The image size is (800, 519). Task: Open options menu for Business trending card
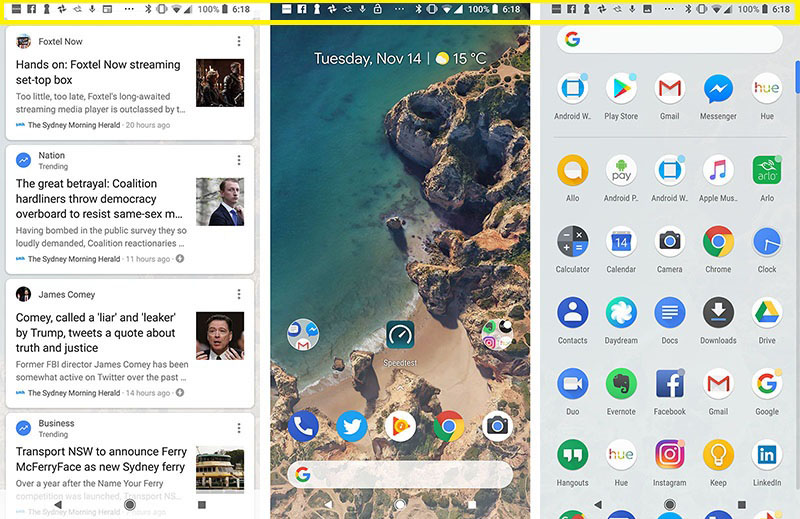pyautogui.click(x=239, y=428)
